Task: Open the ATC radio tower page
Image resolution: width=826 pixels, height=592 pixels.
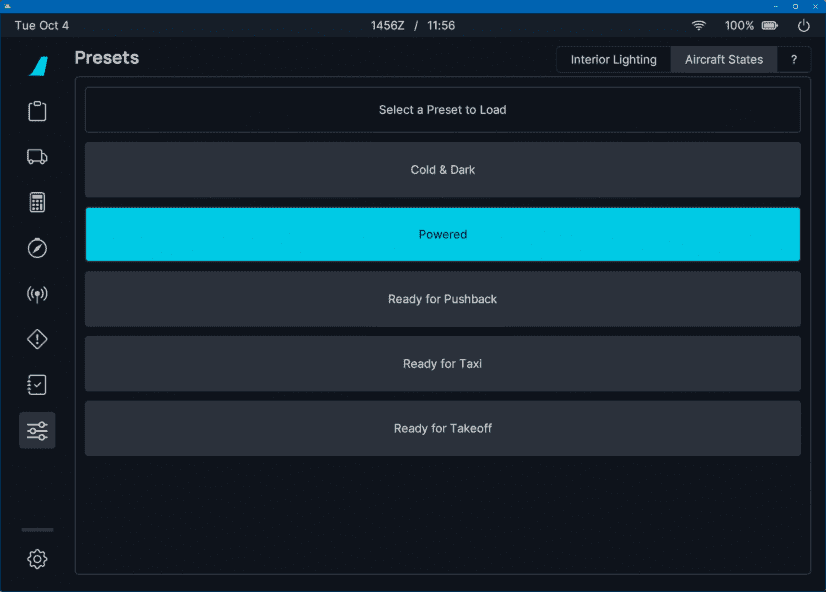Action: click(x=37, y=294)
